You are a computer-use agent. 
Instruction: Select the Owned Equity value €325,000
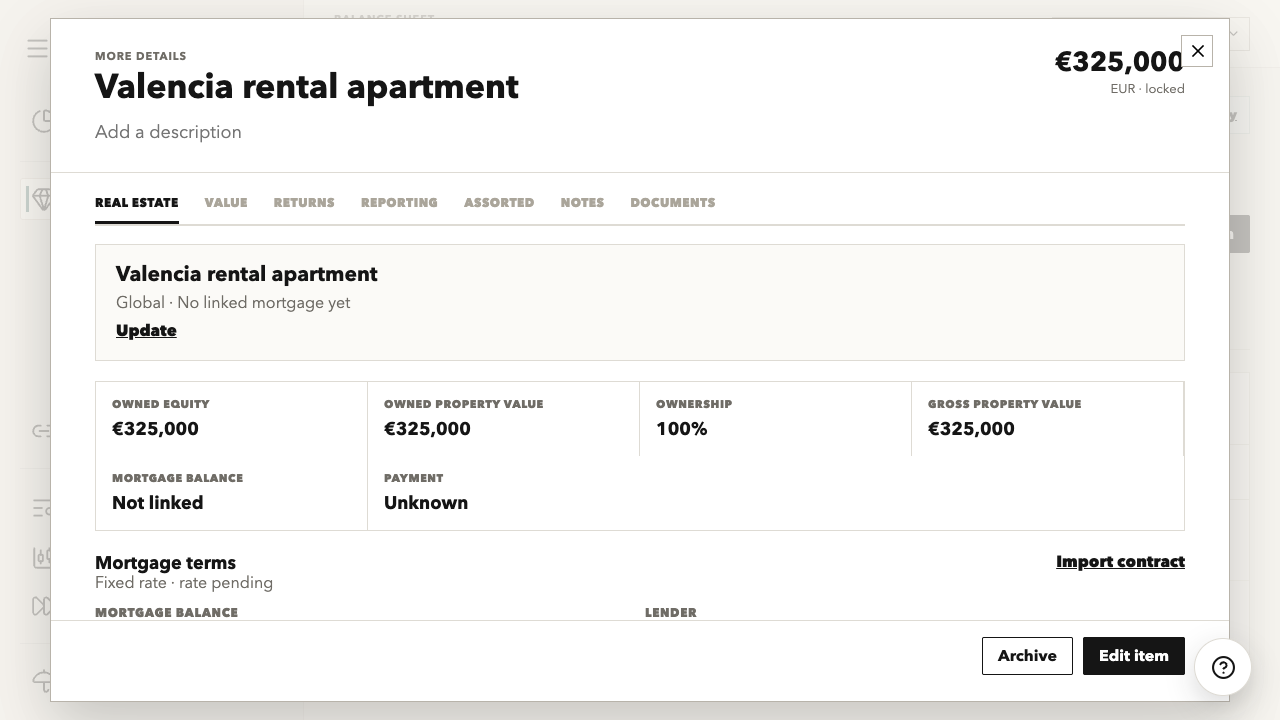point(155,429)
